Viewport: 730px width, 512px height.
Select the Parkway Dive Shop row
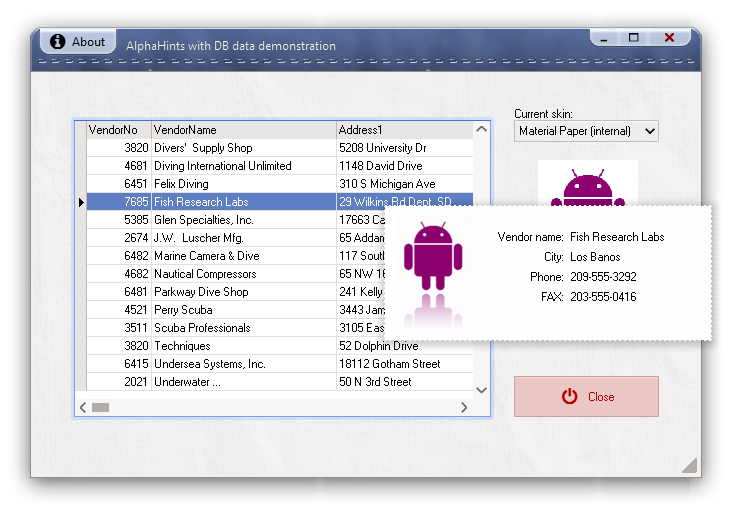(x=236, y=292)
